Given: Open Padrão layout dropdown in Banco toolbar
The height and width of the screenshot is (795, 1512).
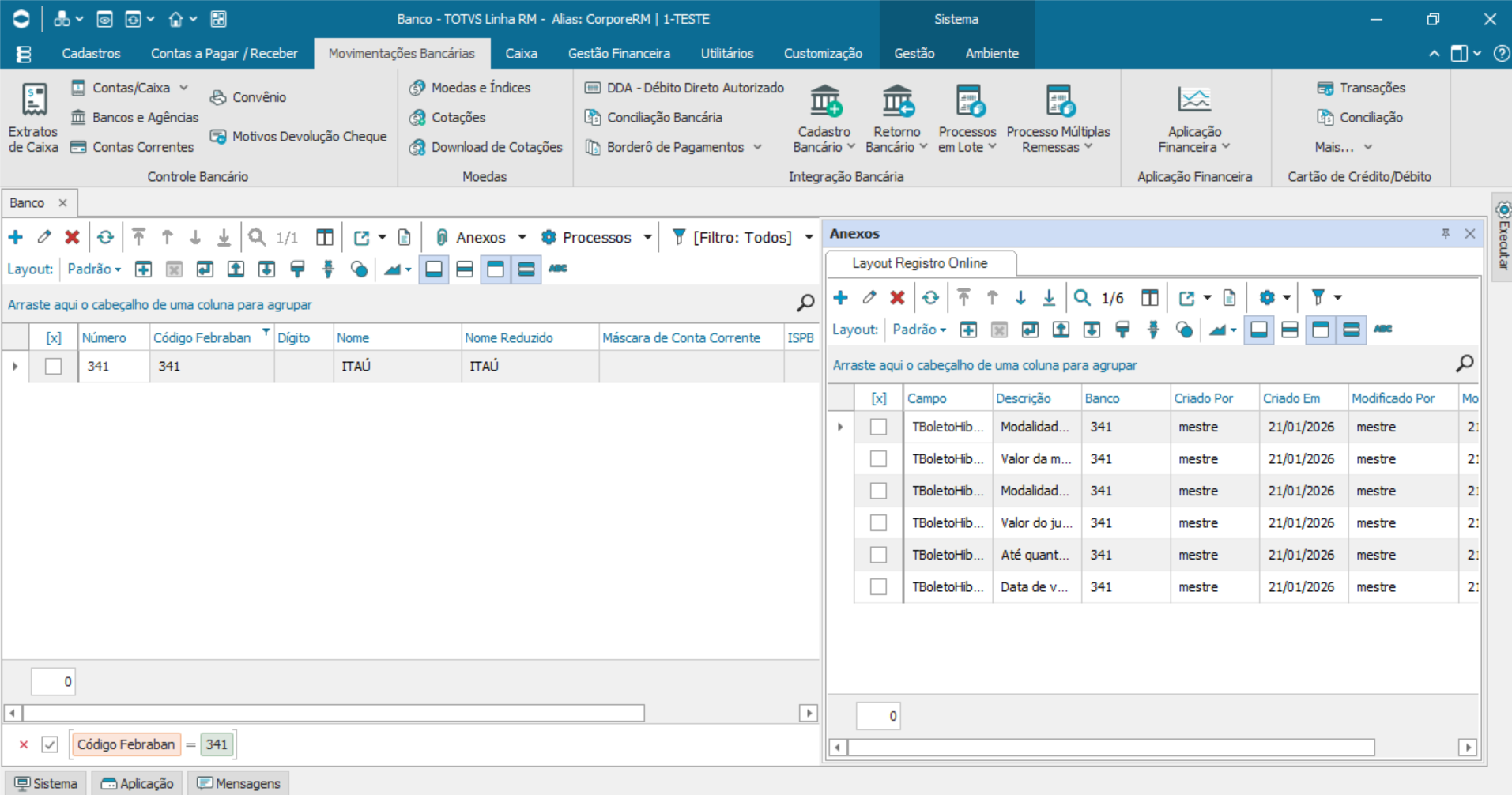Looking at the screenshot, I should [95, 269].
